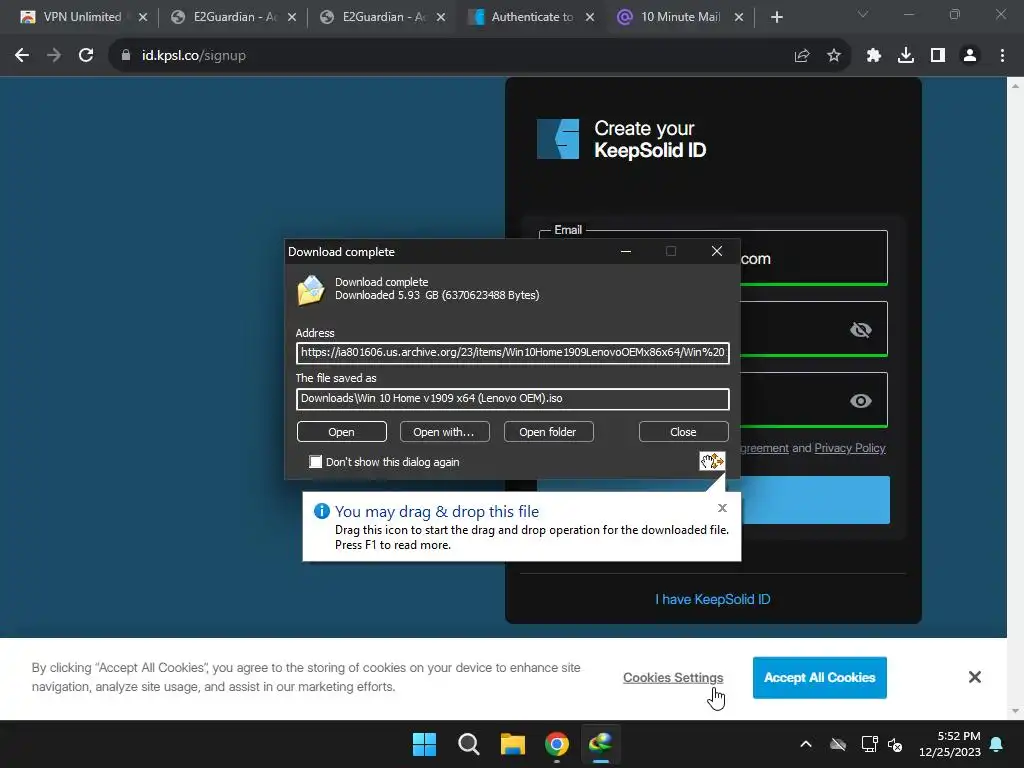Dismiss the cookie banner with X
1024x768 pixels.
(x=974, y=677)
